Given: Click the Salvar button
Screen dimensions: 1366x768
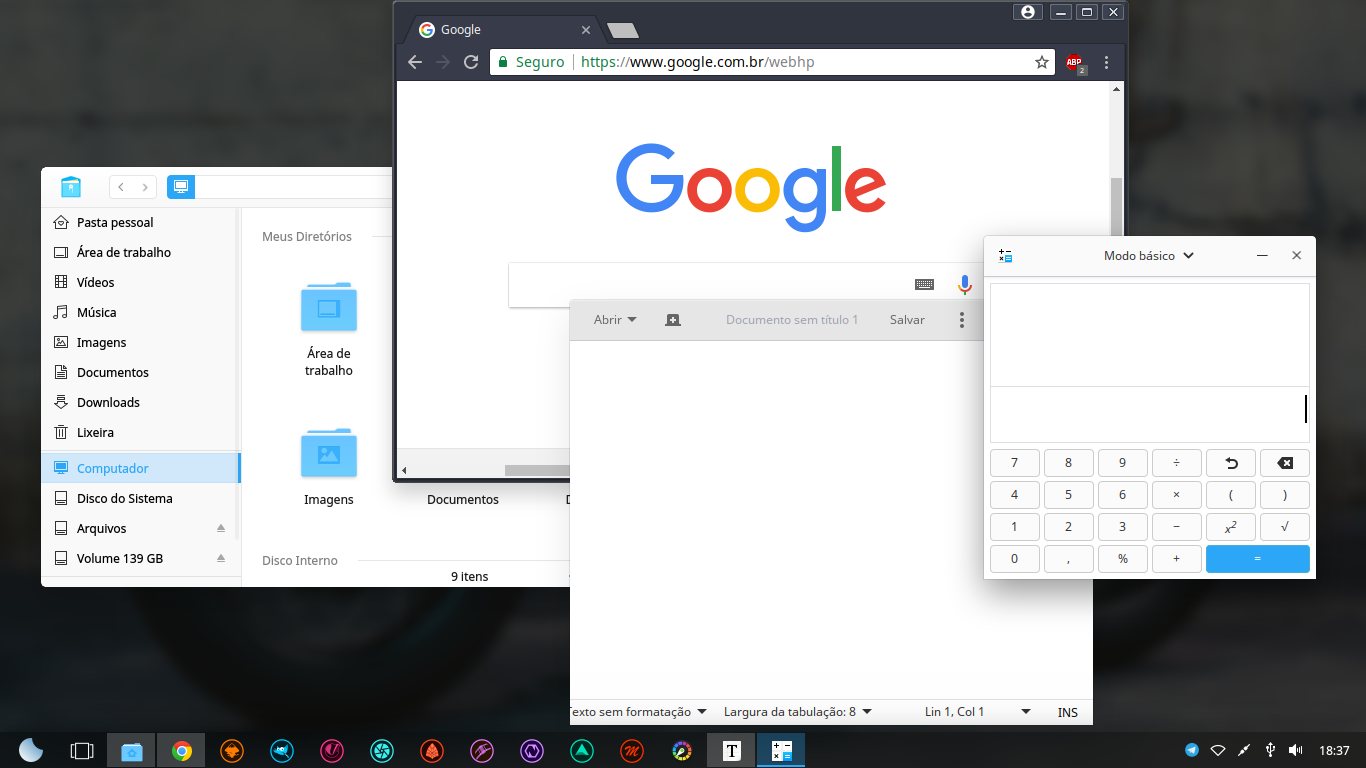Looking at the screenshot, I should tap(907, 320).
